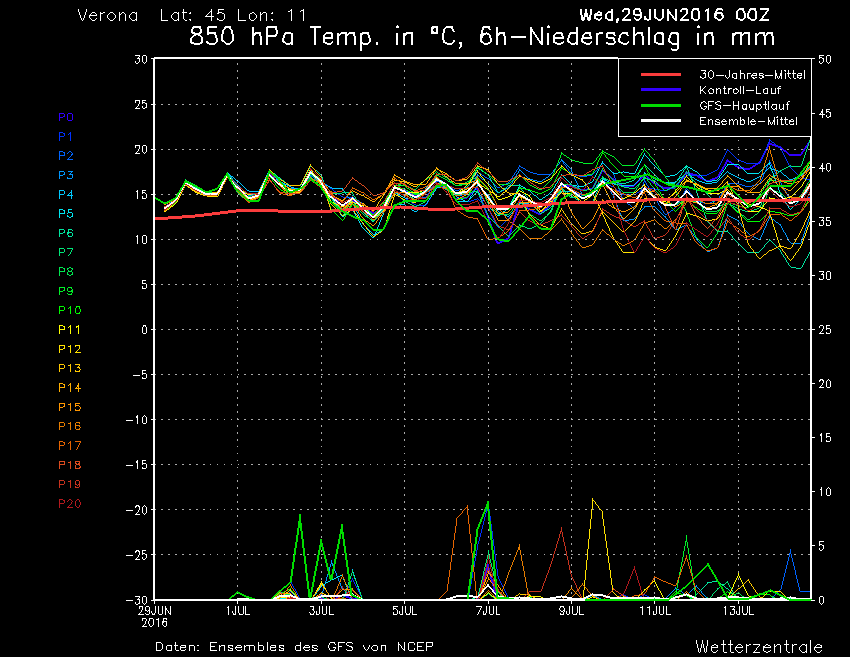Select the "GFS-Hauptlauf" legend text
Viewport: 850px width, 657px height.
click(744, 106)
